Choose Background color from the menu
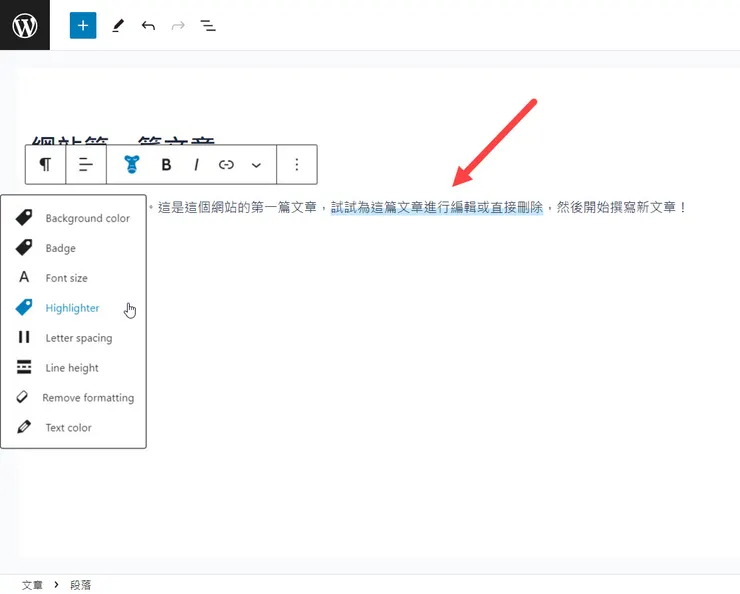The height and width of the screenshot is (594, 740). [74, 218]
